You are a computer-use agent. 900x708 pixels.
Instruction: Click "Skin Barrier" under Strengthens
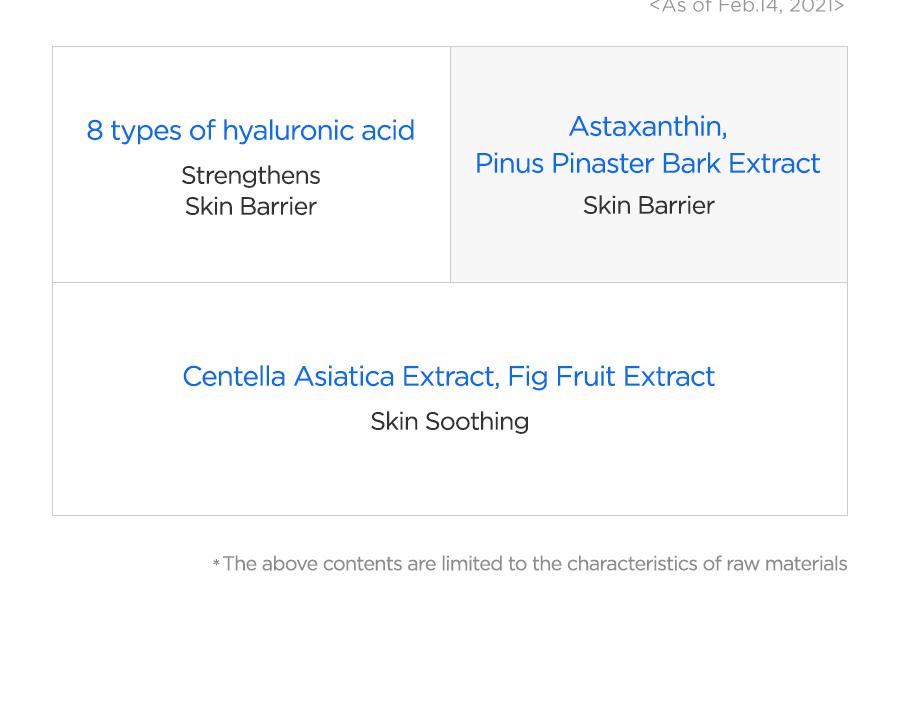pyautogui.click(x=251, y=206)
